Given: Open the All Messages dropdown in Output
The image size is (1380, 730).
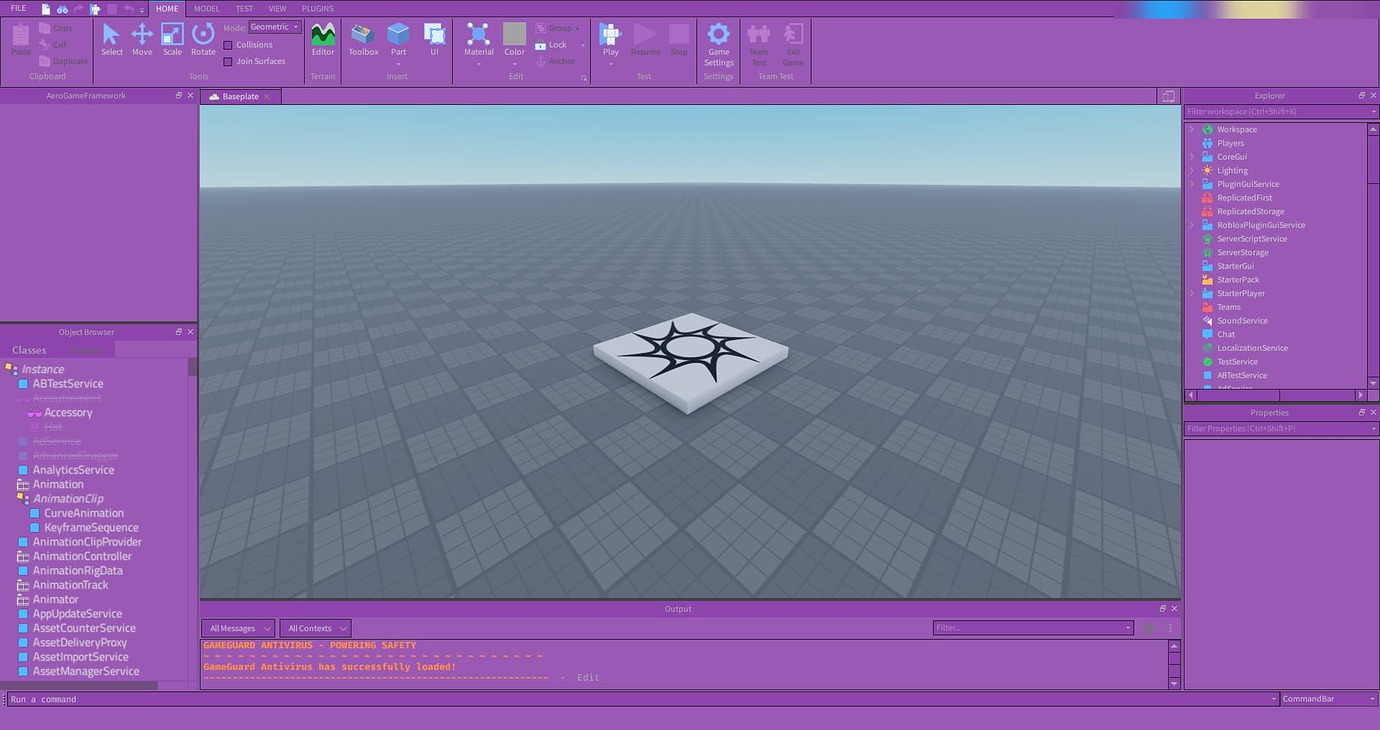Looking at the screenshot, I should pyautogui.click(x=237, y=628).
